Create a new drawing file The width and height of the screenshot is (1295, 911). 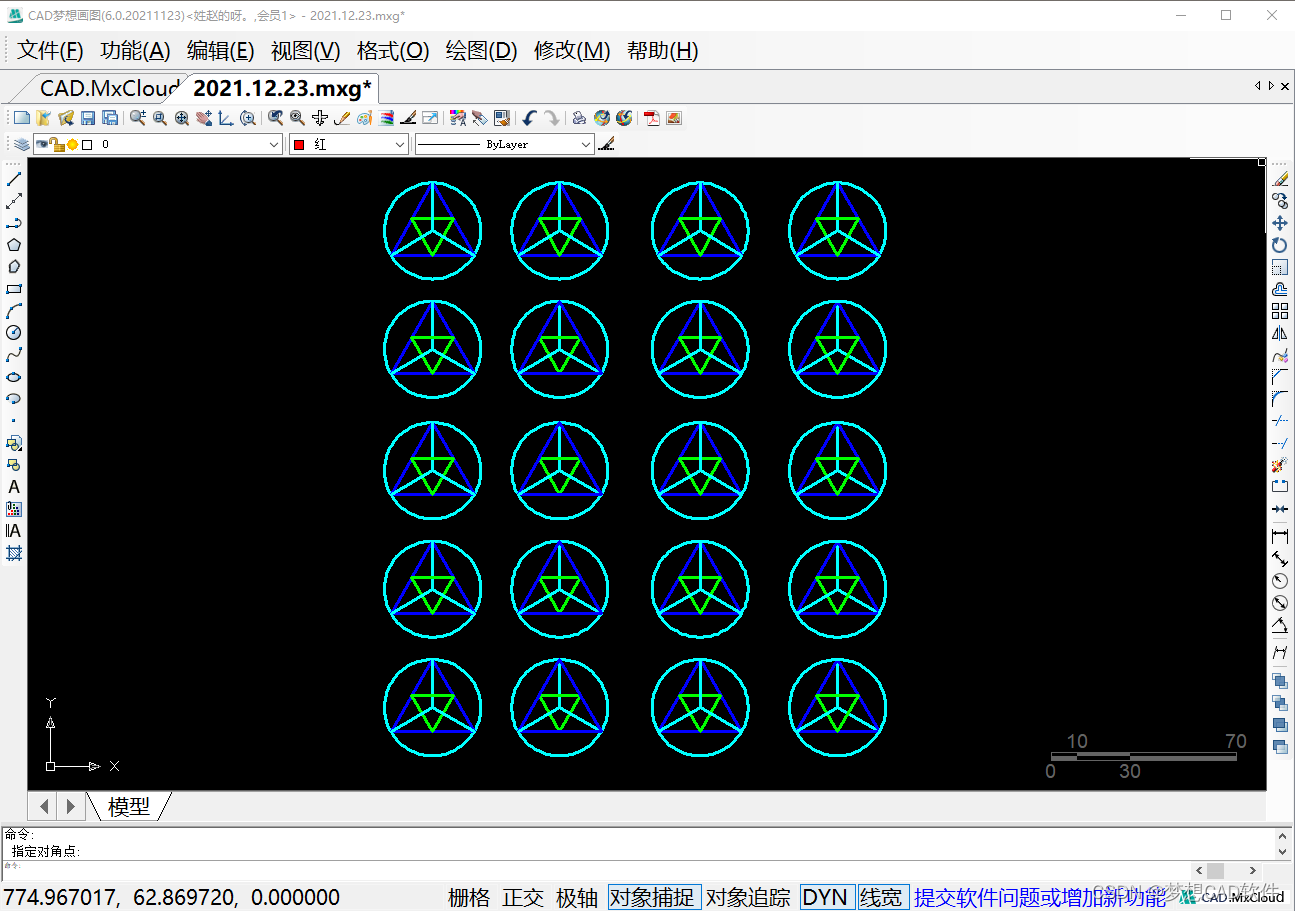[21, 118]
